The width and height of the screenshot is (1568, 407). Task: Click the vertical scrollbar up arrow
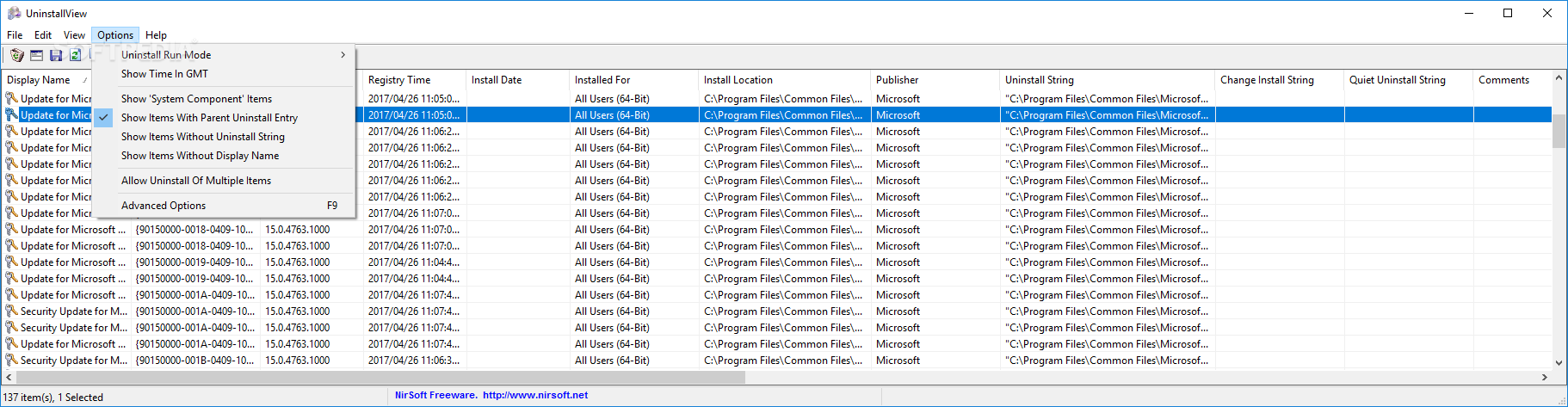[x=1559, y=78]
